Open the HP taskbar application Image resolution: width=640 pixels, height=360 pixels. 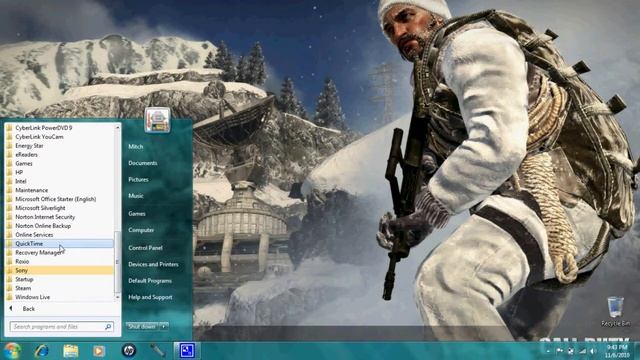[x=129, y=351]
